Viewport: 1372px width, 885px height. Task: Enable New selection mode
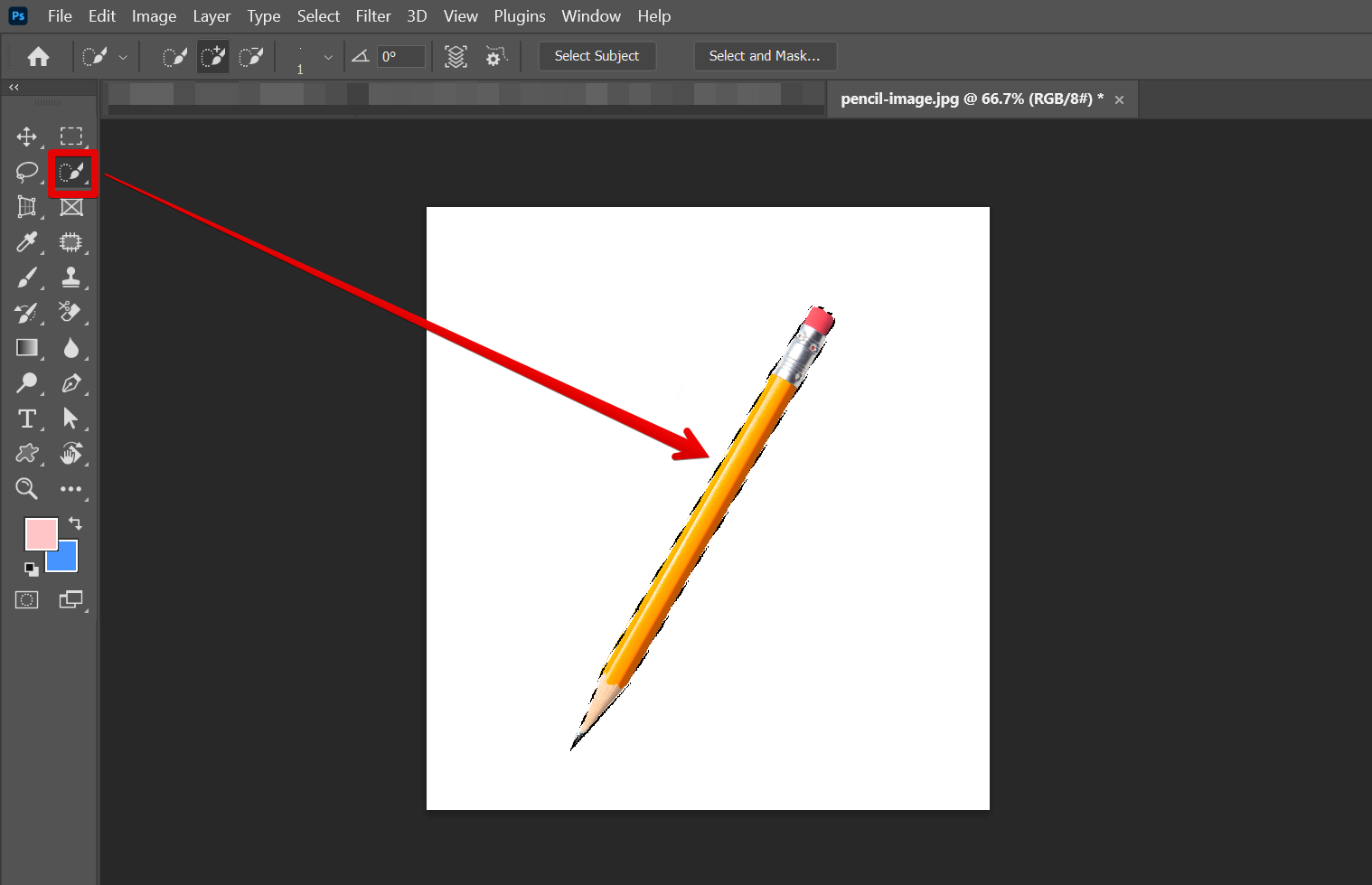click(x=174, y=57)
